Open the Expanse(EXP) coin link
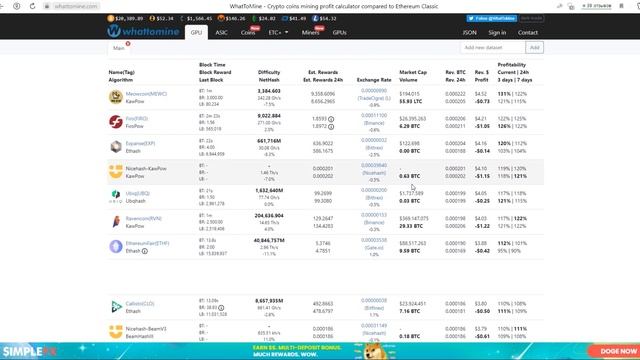The height and width of the screenshot is (360, 640). click(x=140, y=143)
